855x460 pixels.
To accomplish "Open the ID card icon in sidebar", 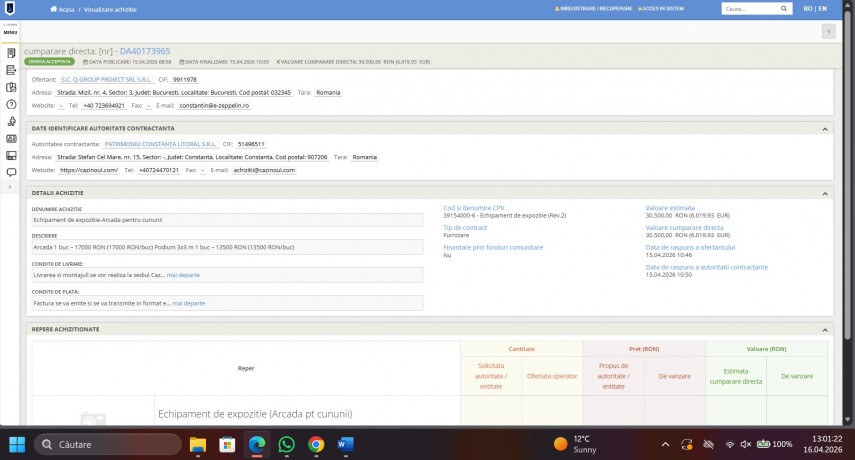I will pos(11,138).
